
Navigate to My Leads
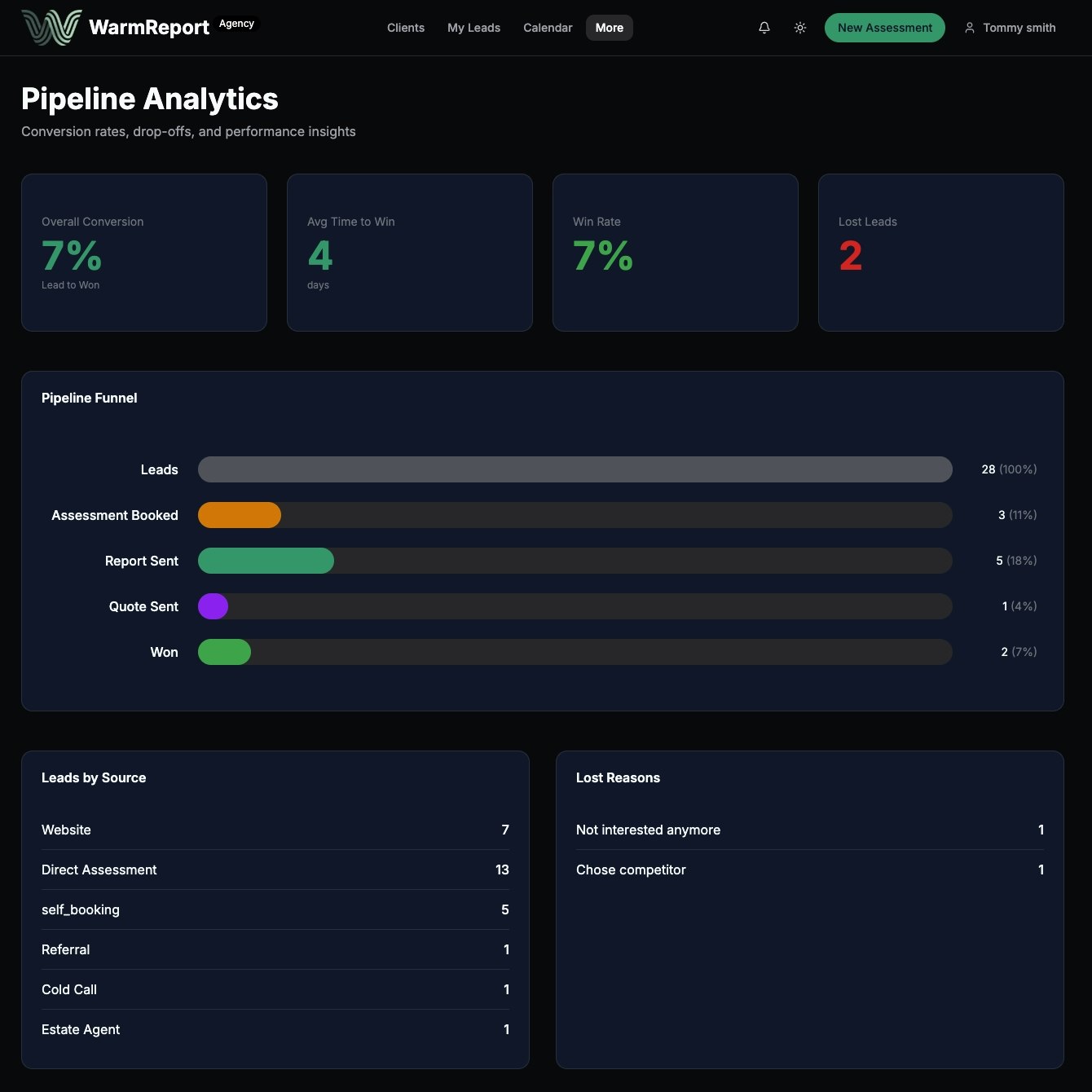point(473,27)
